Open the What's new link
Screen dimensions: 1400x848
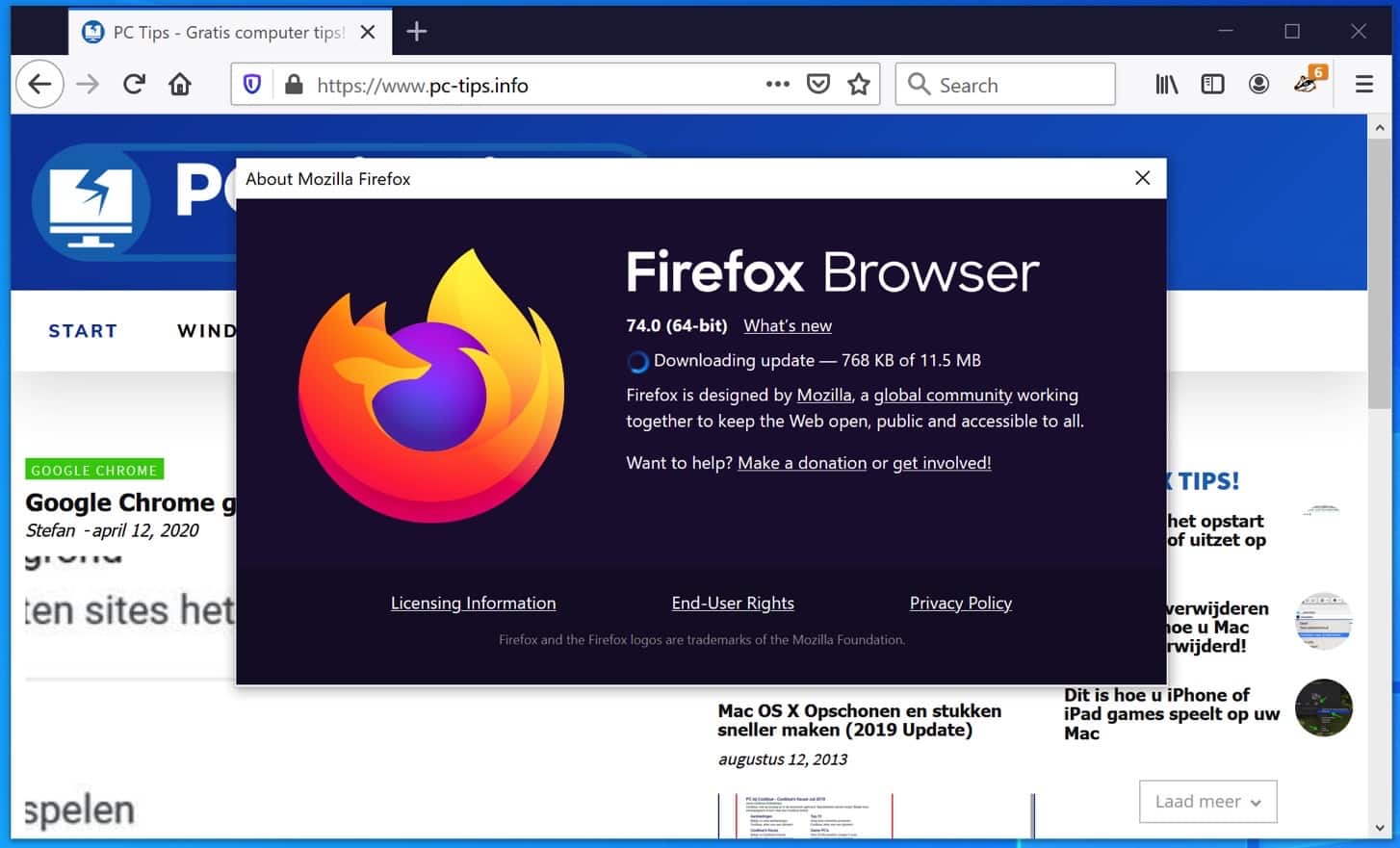(788, 325)
